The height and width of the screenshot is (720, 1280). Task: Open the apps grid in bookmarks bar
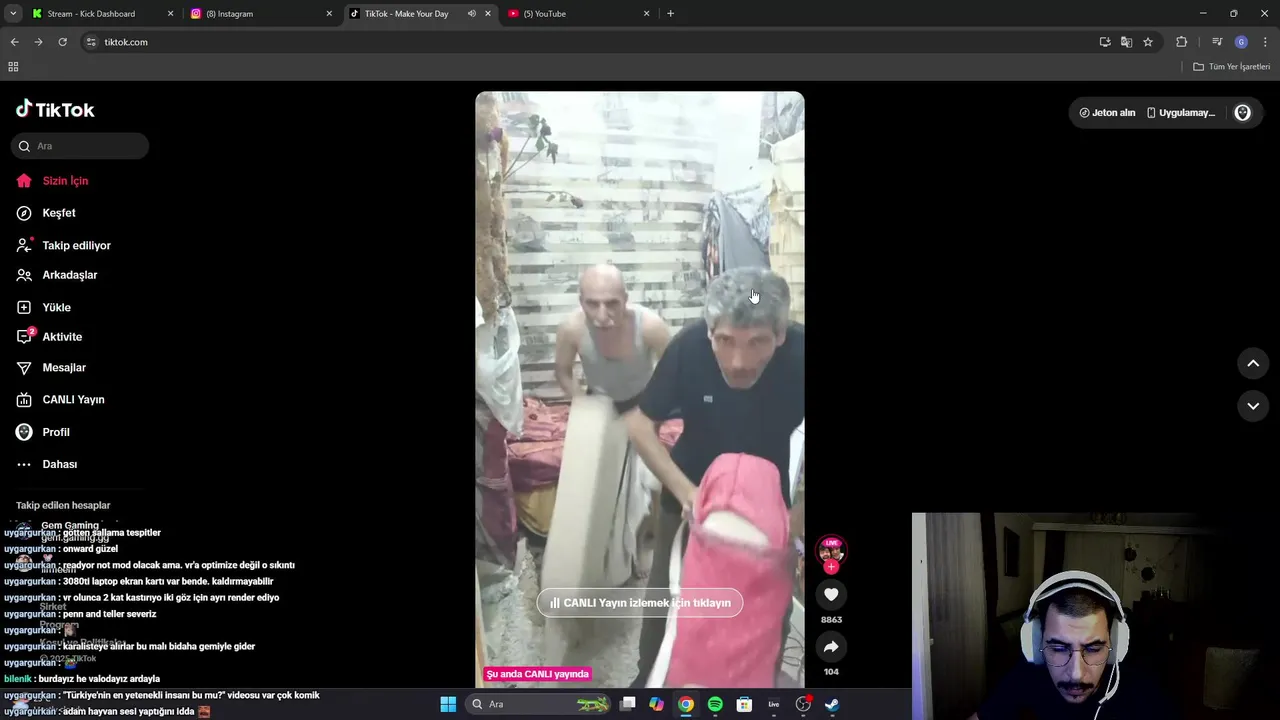13,67
